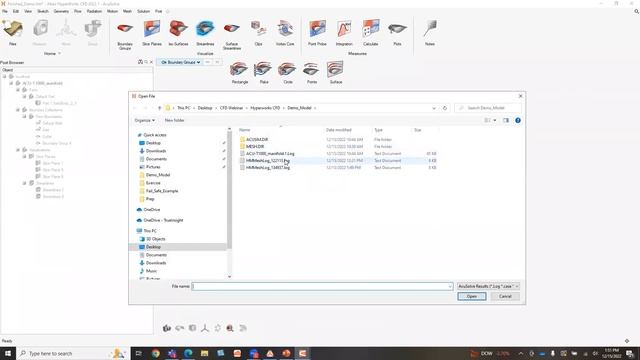Close the Post Browser panel

coord(151,62)
